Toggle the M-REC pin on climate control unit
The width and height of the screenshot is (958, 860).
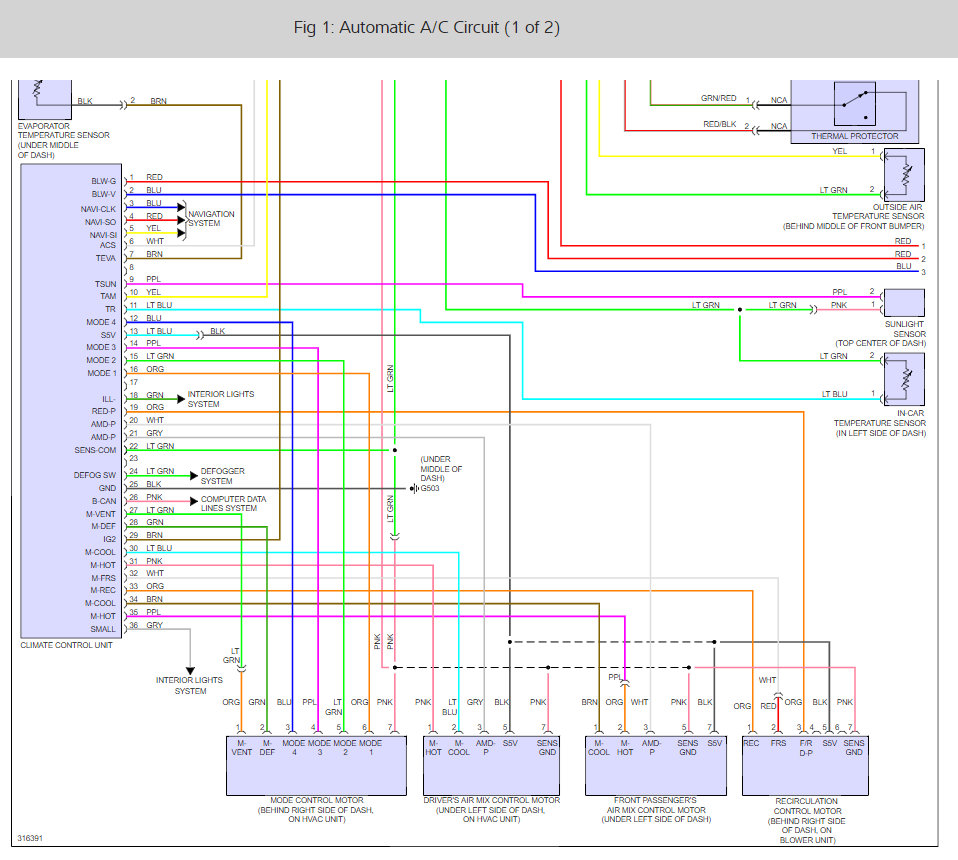pos(101,588)
